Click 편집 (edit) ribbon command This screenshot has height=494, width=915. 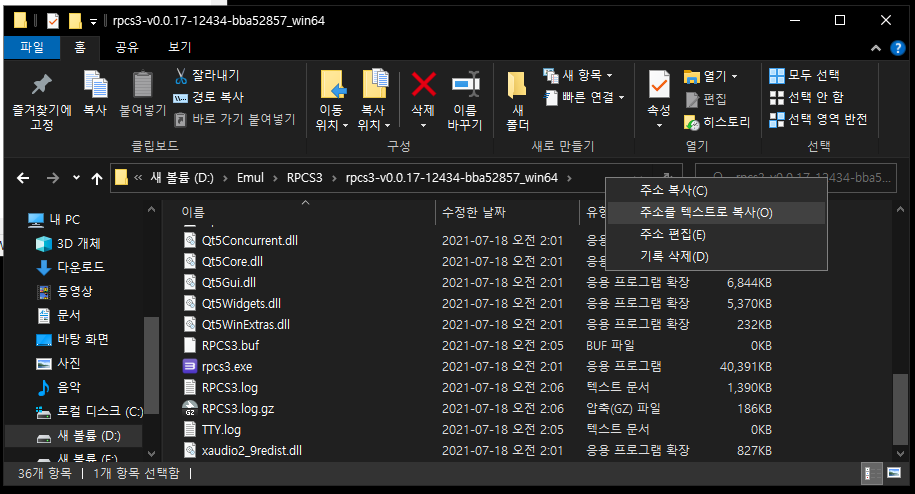(705, 99)
